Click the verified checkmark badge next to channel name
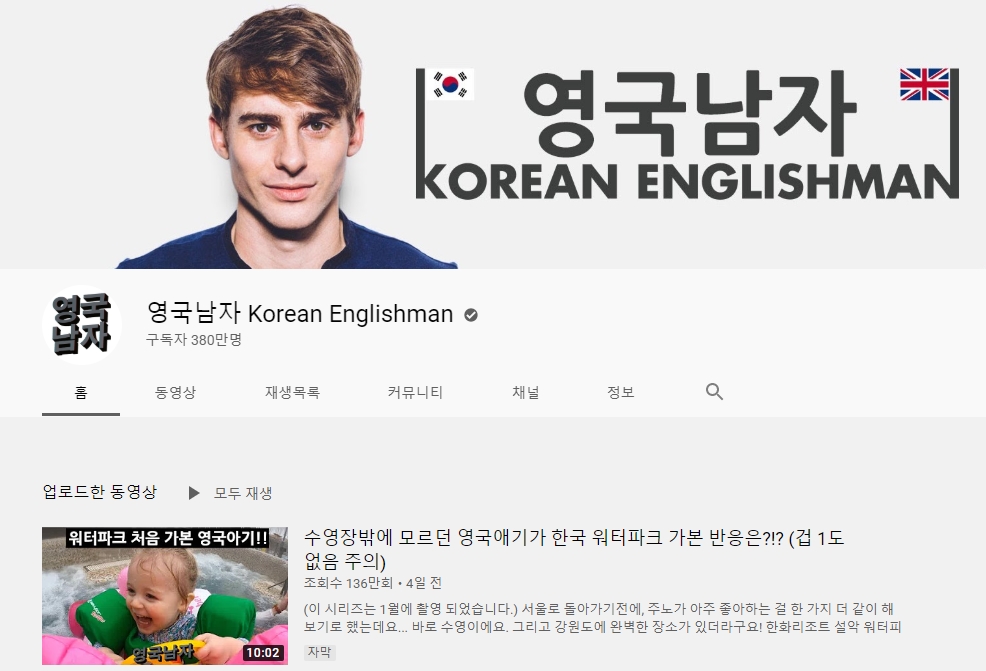This screenshot has width=986, height=671. pos(470,315)
